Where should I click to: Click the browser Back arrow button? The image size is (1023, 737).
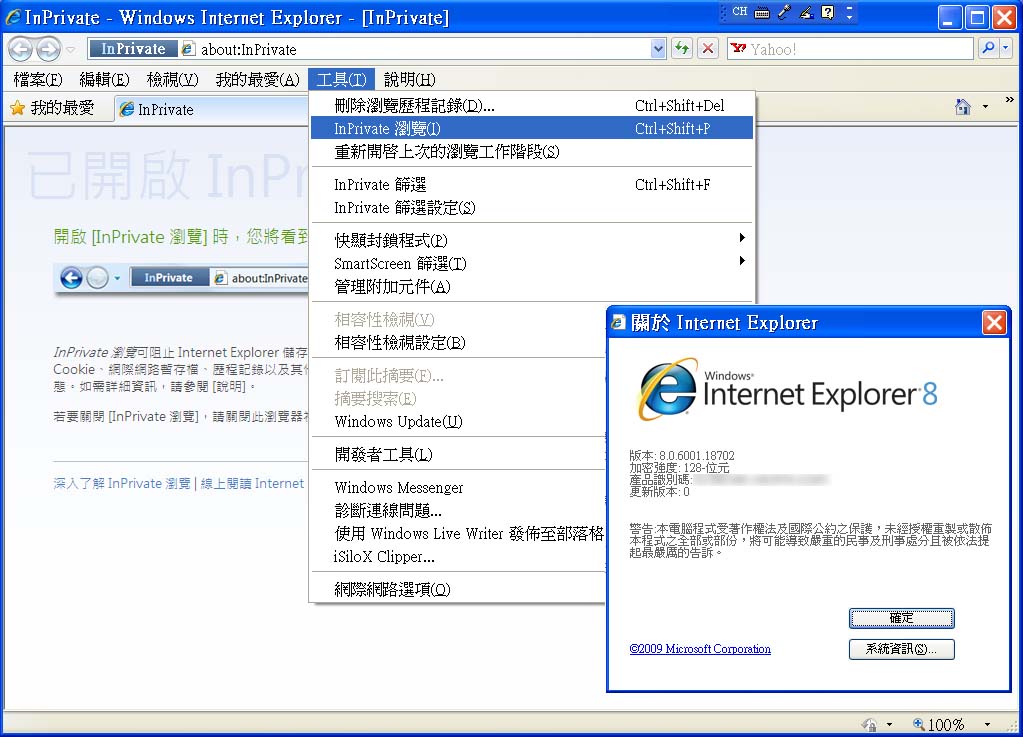pyautogui.click(x=21, y=49)
